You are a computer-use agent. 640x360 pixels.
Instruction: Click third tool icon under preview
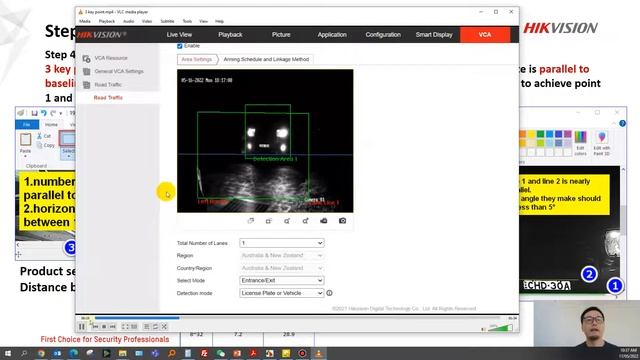click(287, 221)
